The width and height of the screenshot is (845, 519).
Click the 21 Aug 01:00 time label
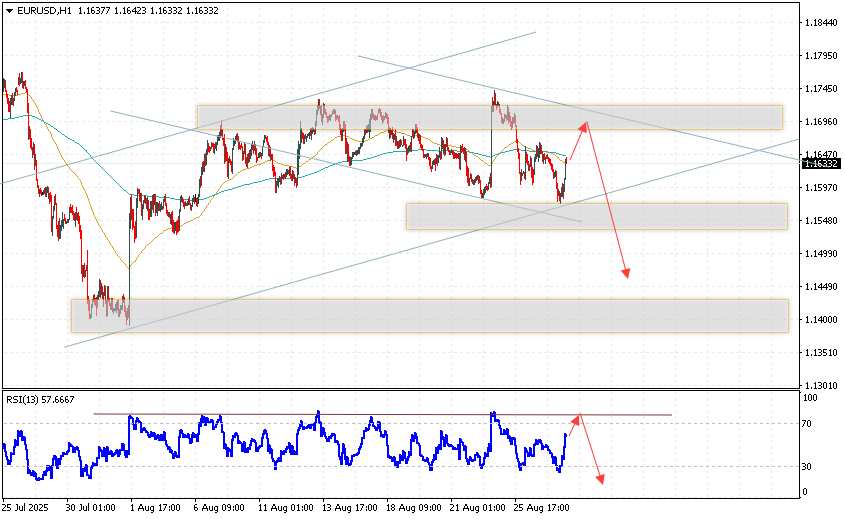click(x=478, y=508)
